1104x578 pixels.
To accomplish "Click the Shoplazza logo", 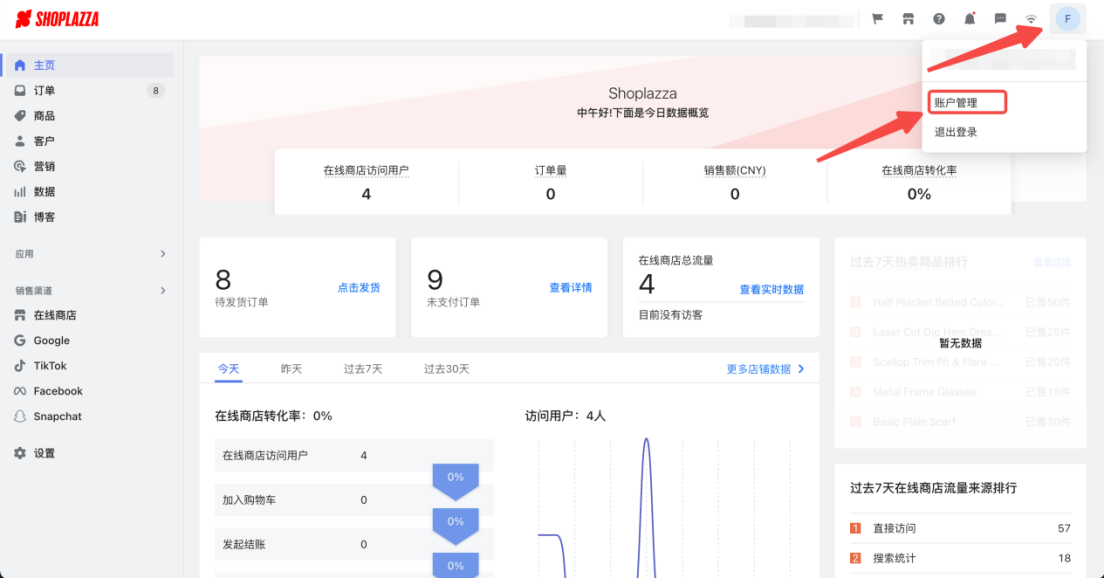I will pyautogui.click(x=57, y=19).
